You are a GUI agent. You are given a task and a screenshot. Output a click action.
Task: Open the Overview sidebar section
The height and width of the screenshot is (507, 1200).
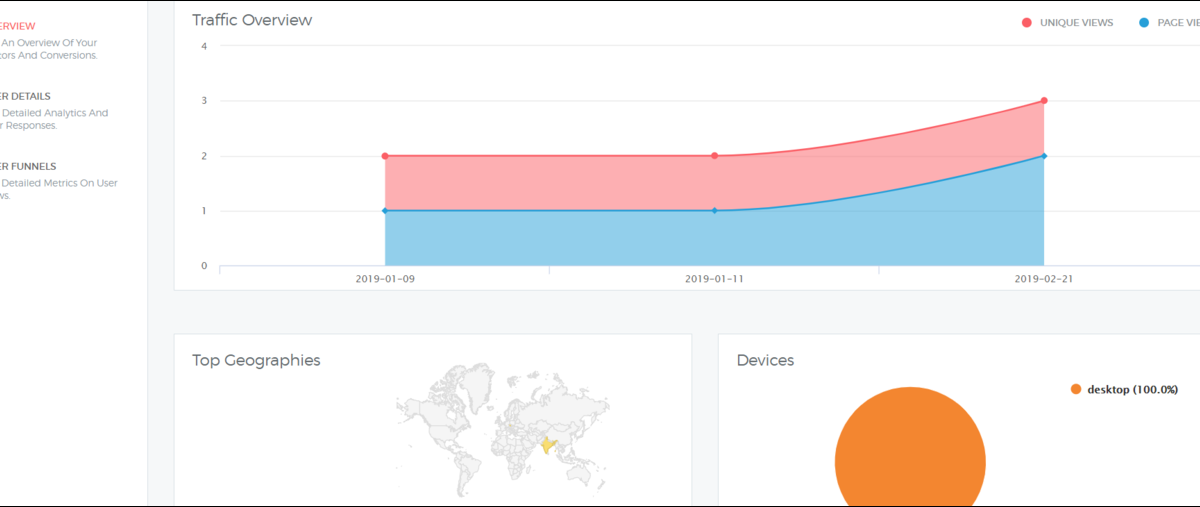(18, 26)
